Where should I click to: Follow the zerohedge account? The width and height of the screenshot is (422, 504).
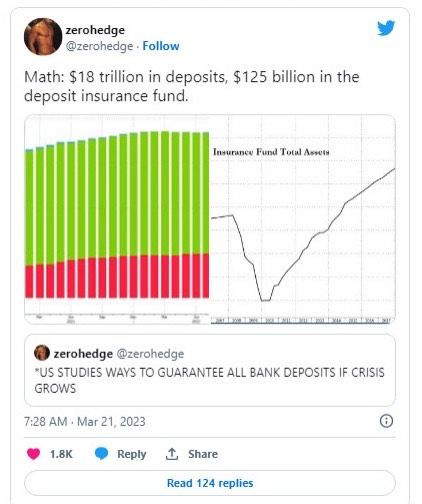(161, 46)
